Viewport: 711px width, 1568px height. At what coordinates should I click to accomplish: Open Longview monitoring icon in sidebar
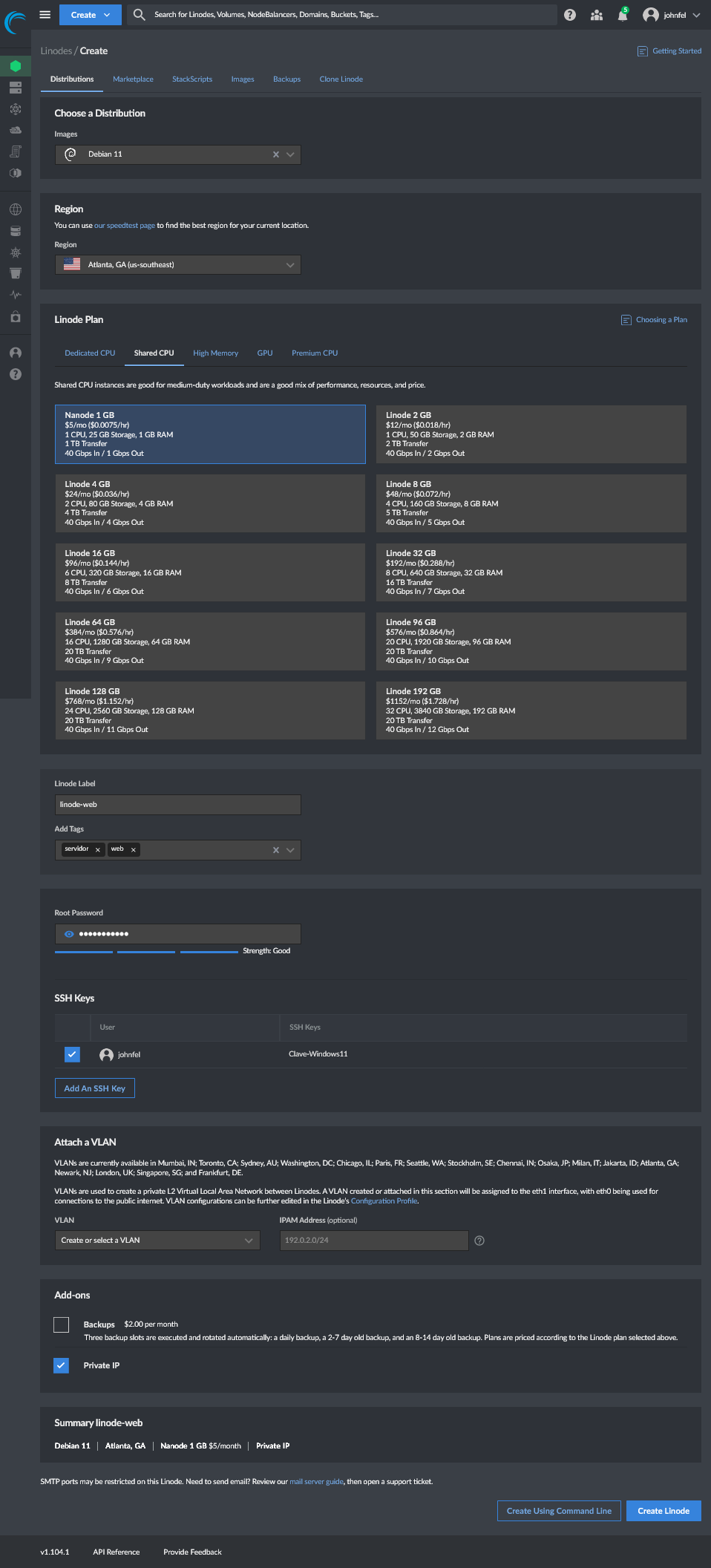(x=16, y=295)
